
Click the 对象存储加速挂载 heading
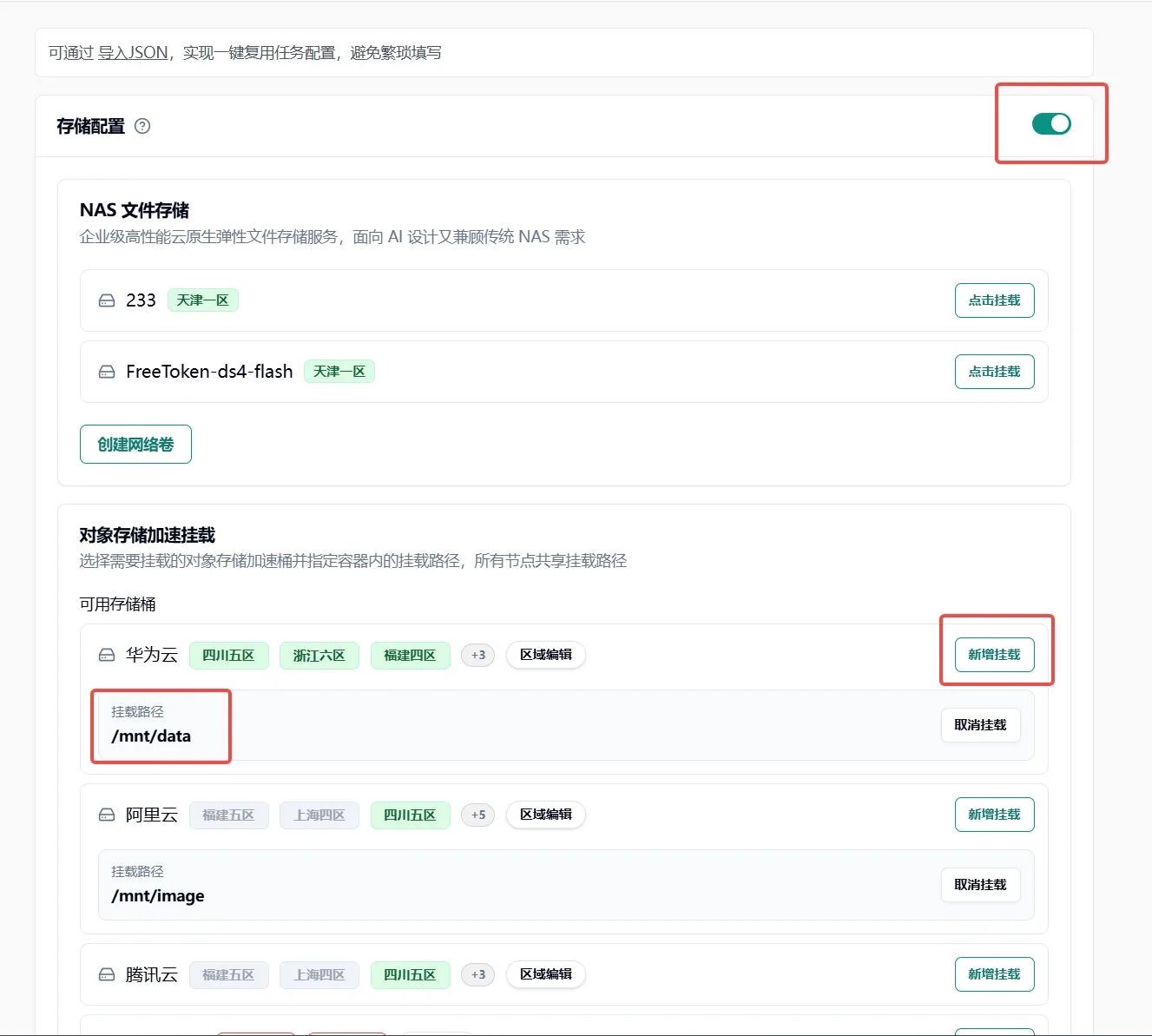[148, 535]
